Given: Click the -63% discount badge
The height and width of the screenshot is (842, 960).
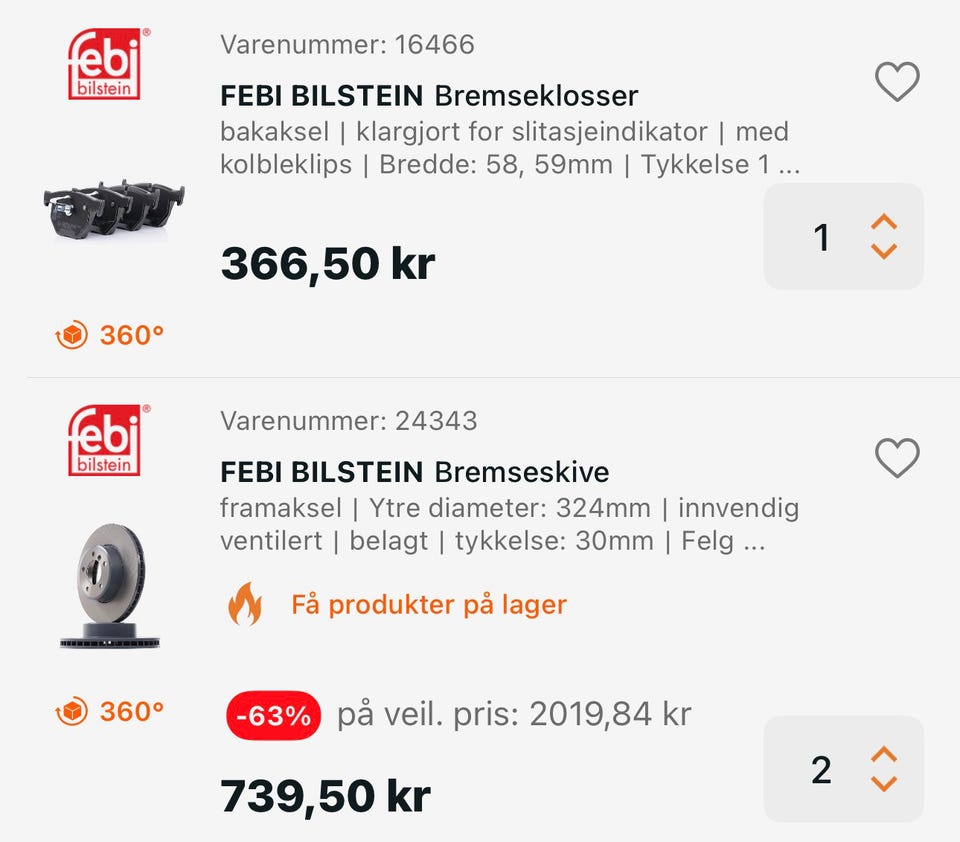Looking at the screenshot, I should point(273,716).
